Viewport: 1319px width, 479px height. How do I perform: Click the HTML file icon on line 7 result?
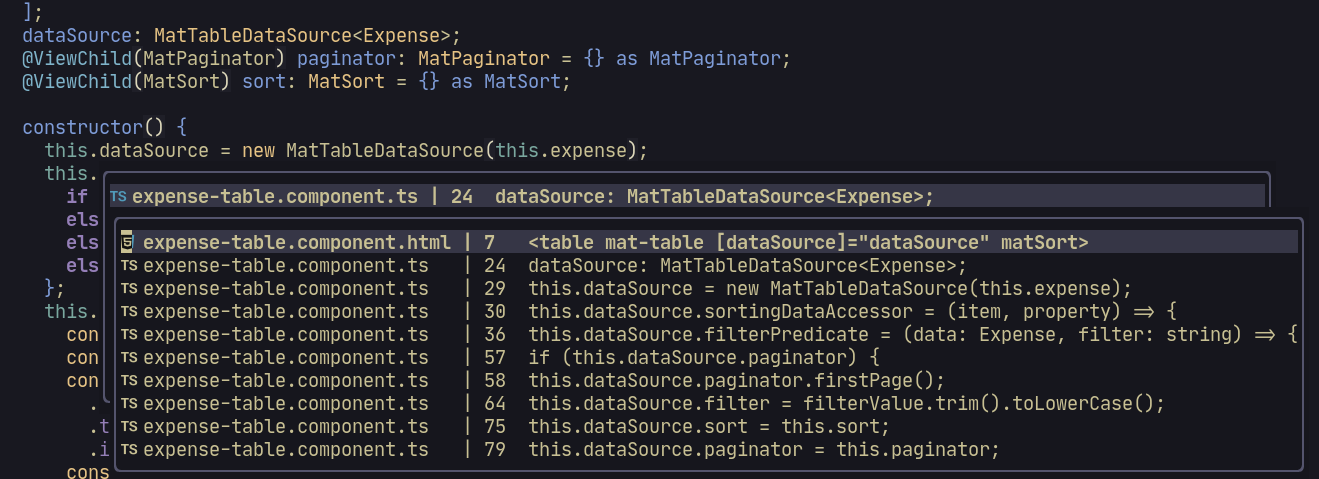(128, 243)
